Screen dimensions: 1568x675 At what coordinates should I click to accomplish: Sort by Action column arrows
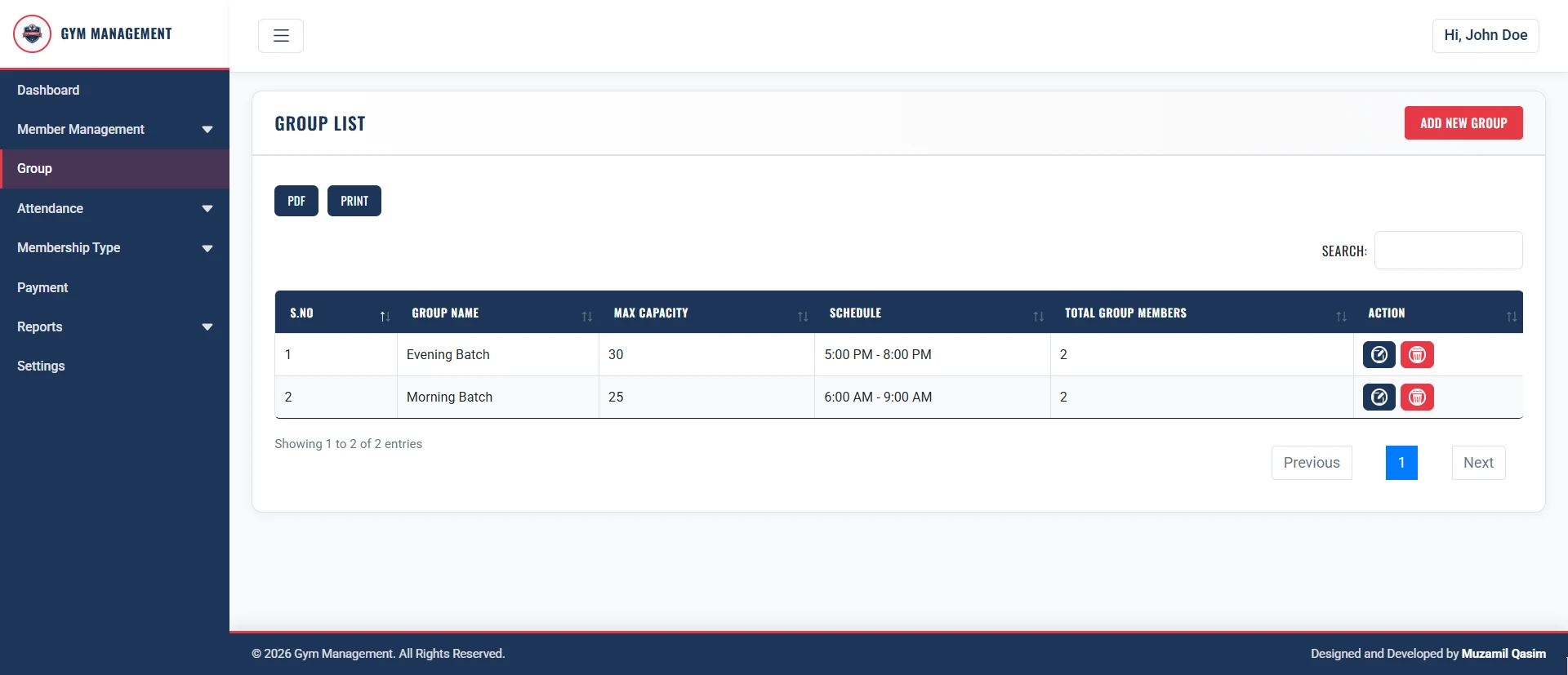(1512, 317)
